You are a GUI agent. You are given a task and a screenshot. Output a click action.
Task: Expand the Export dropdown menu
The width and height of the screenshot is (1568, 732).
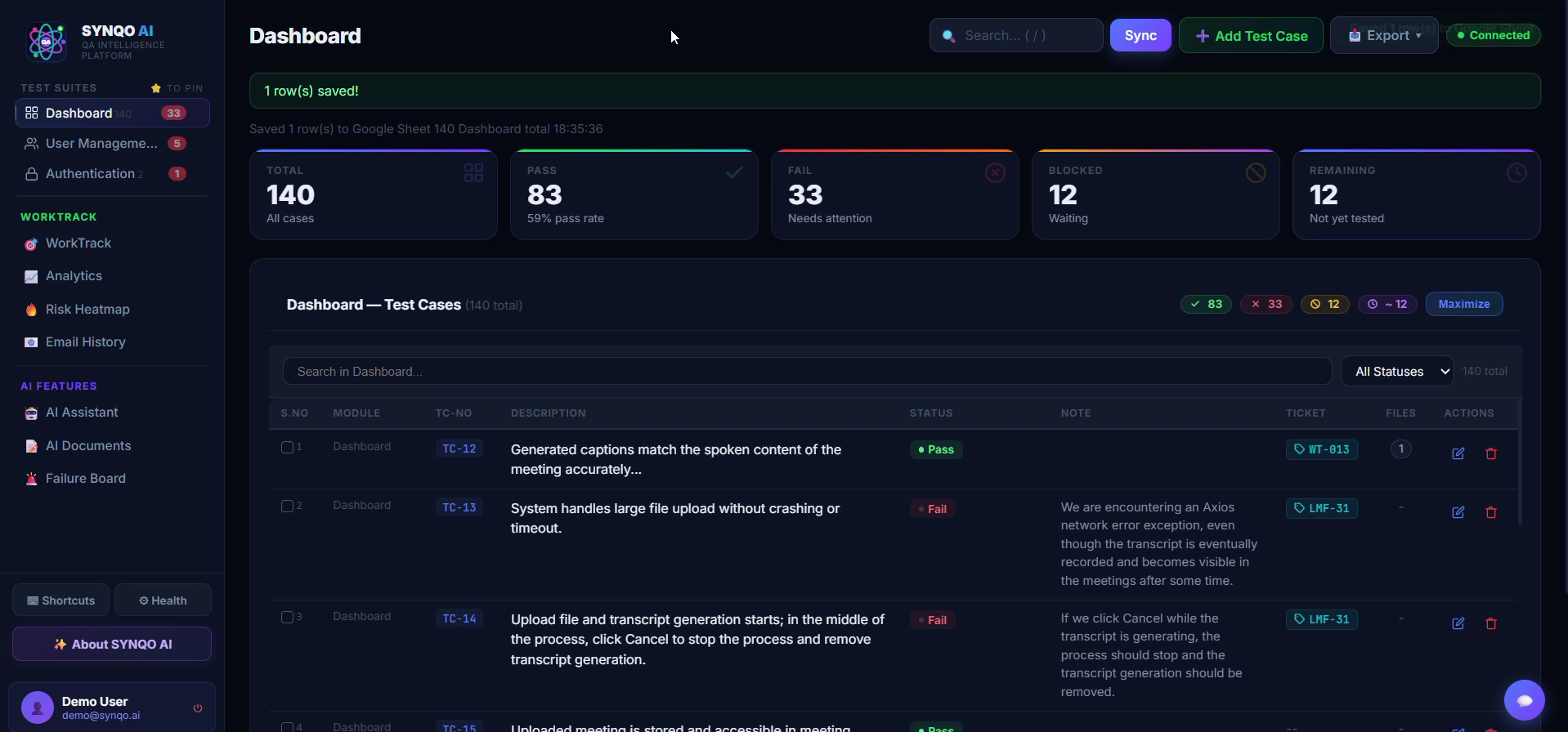click(1384, 35)
